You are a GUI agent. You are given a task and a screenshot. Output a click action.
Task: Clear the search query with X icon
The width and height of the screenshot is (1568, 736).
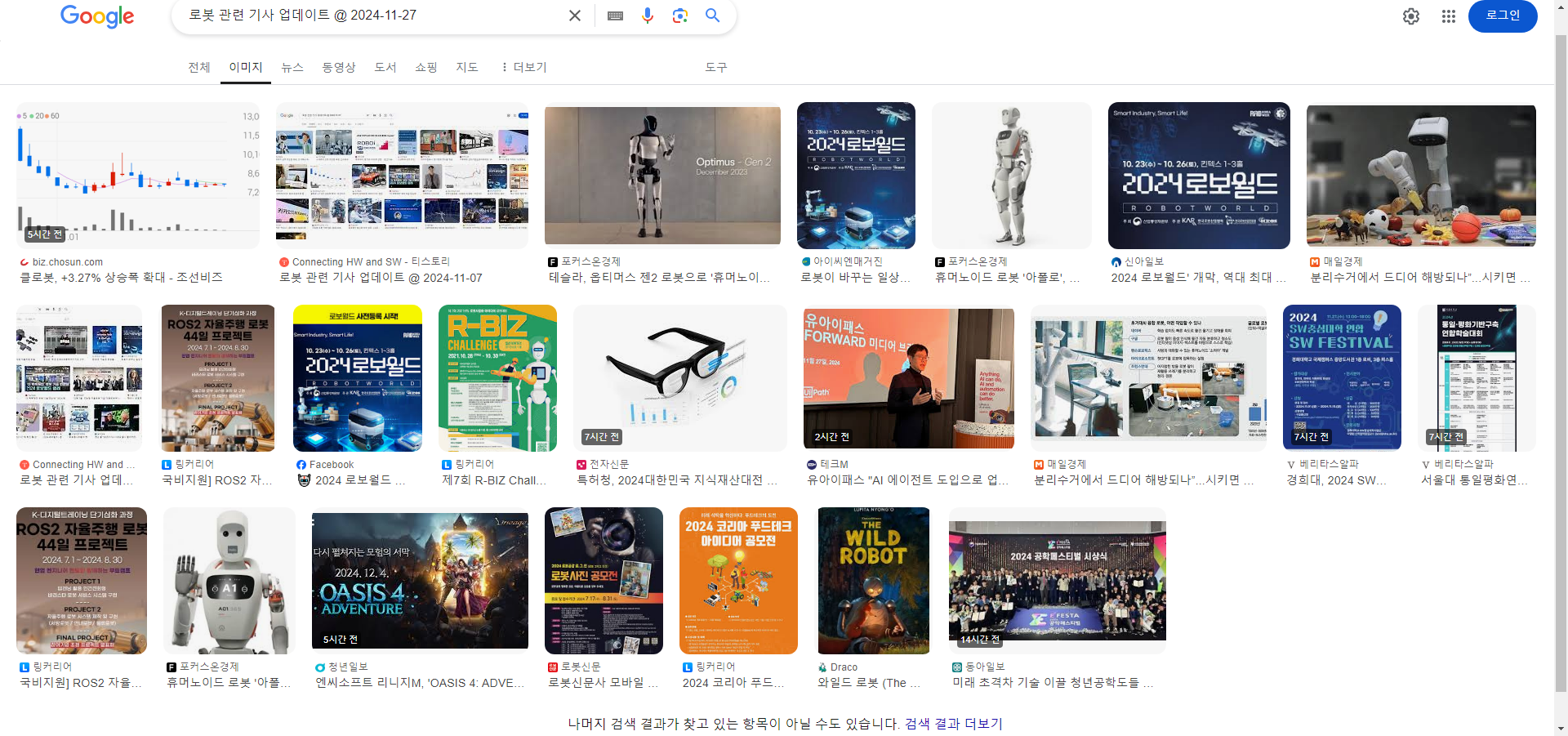tap(575, 16)
